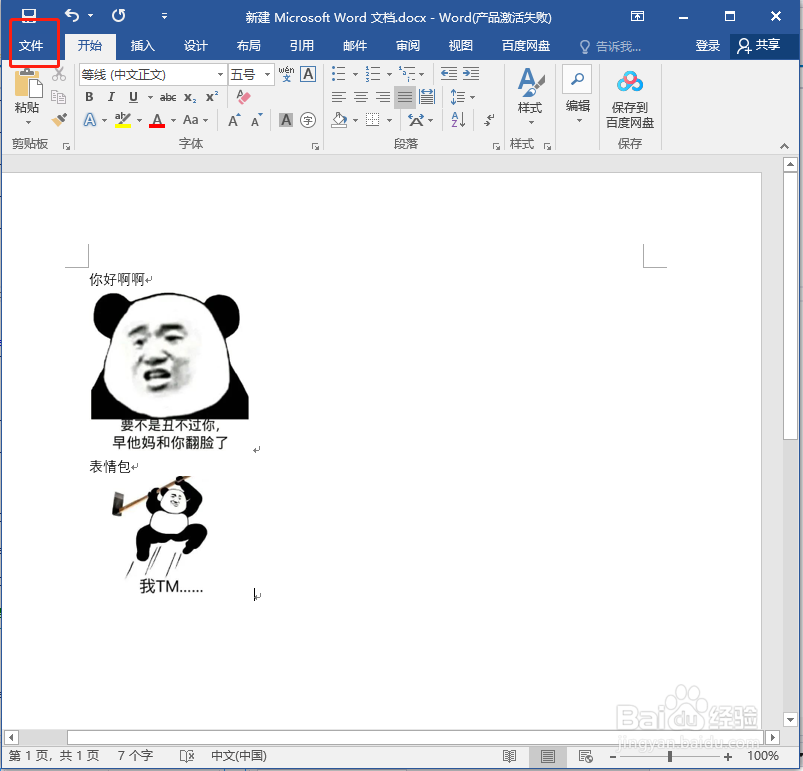
Task: Click the Undo arrow icon
Action: (72, 16)
